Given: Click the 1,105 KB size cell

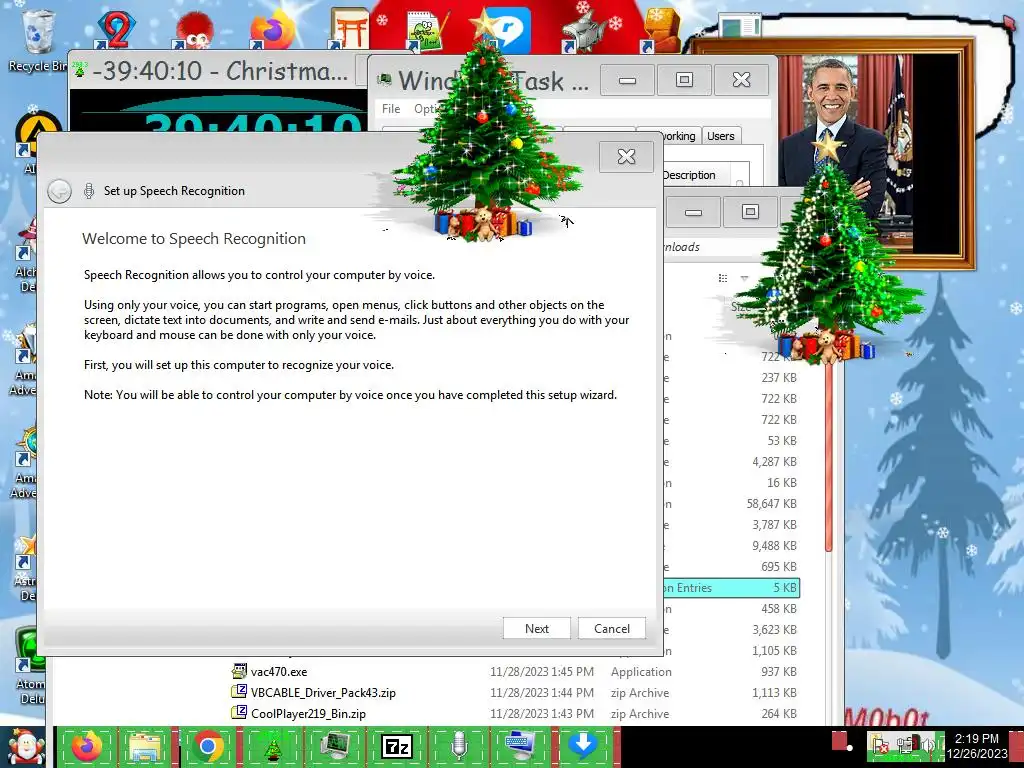Looking at the screenshot, I should coord(774,650).
